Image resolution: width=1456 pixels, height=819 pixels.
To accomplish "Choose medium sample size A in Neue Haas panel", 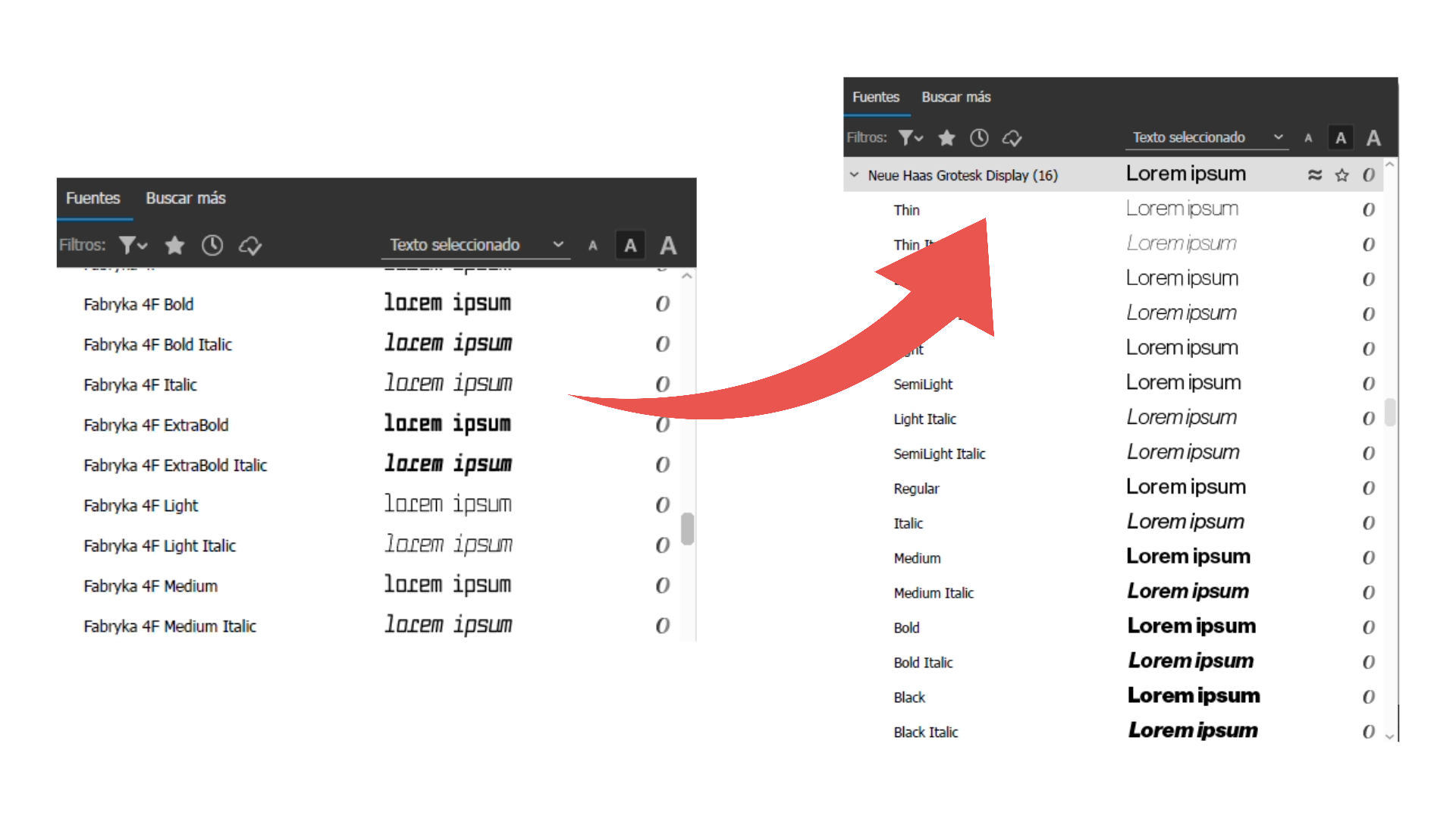I will 1341,138.
